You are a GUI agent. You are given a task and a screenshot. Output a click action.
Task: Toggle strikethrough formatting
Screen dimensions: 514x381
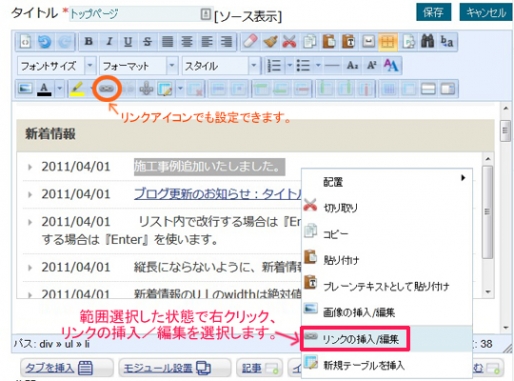click(147, 42)
